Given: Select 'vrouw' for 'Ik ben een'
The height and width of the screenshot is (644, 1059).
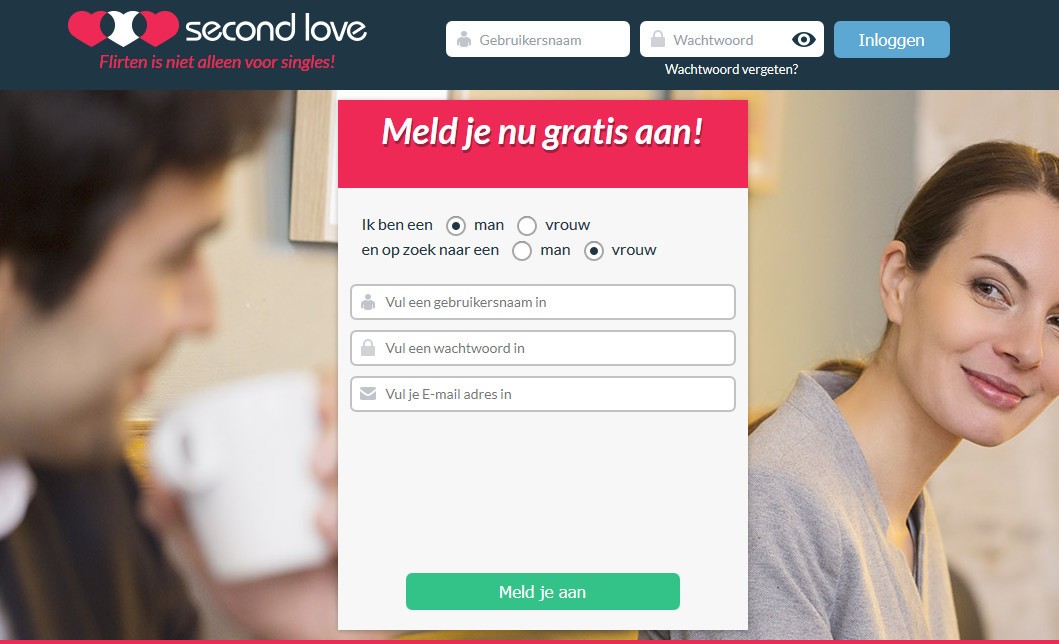Looking at the screenshot, I should pos(527,225).
